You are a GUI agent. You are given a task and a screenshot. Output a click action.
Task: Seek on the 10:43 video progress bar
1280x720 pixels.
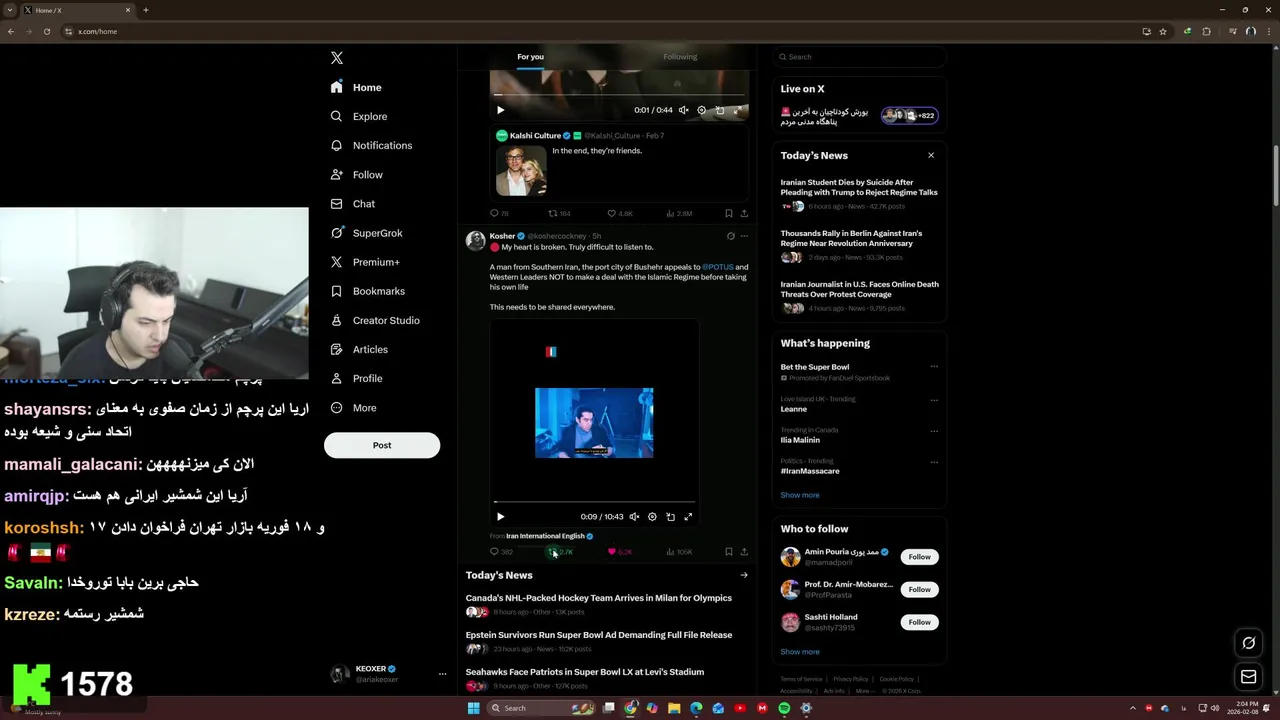[x=594, y=502]
